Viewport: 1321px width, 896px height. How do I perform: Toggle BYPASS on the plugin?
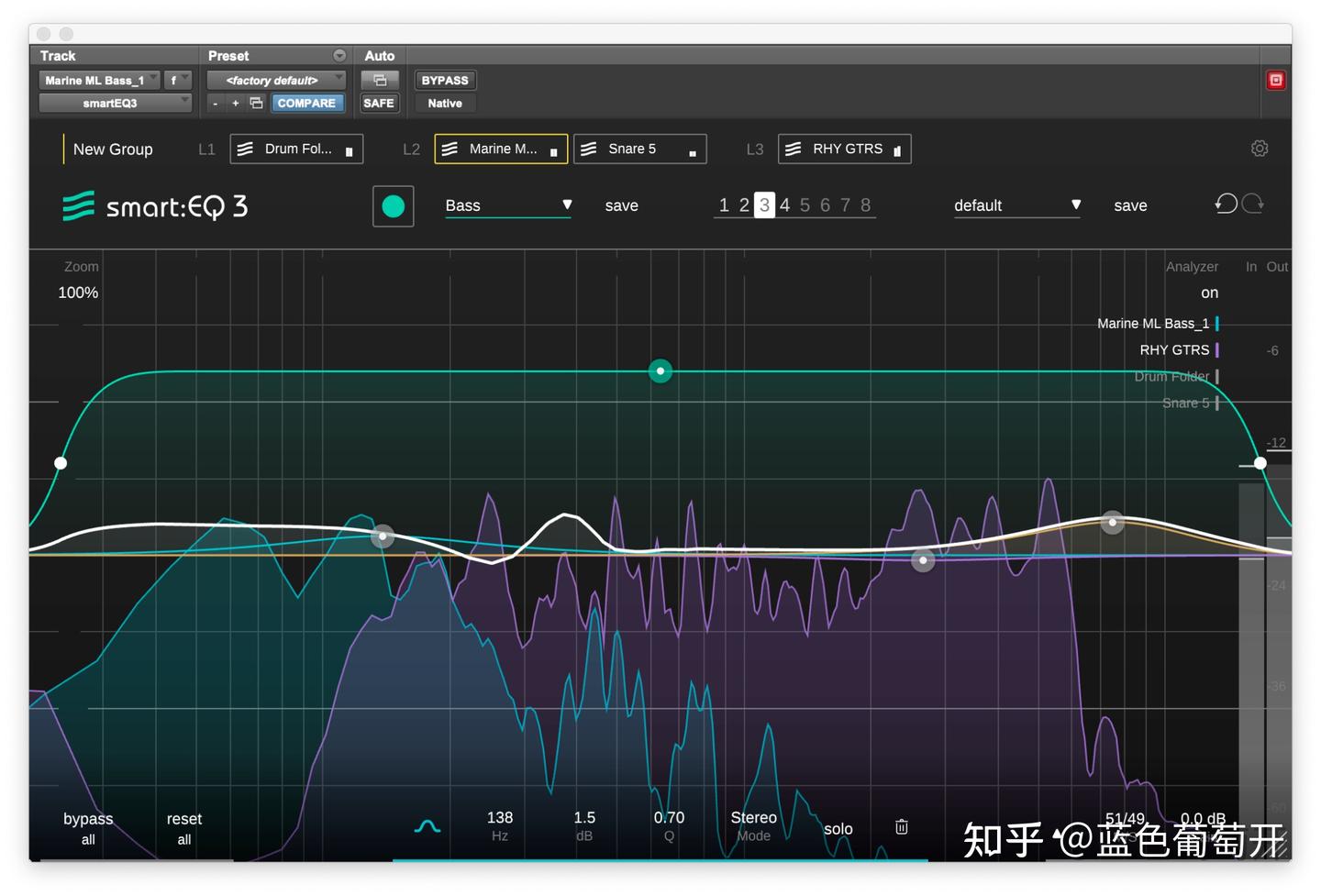445,80
